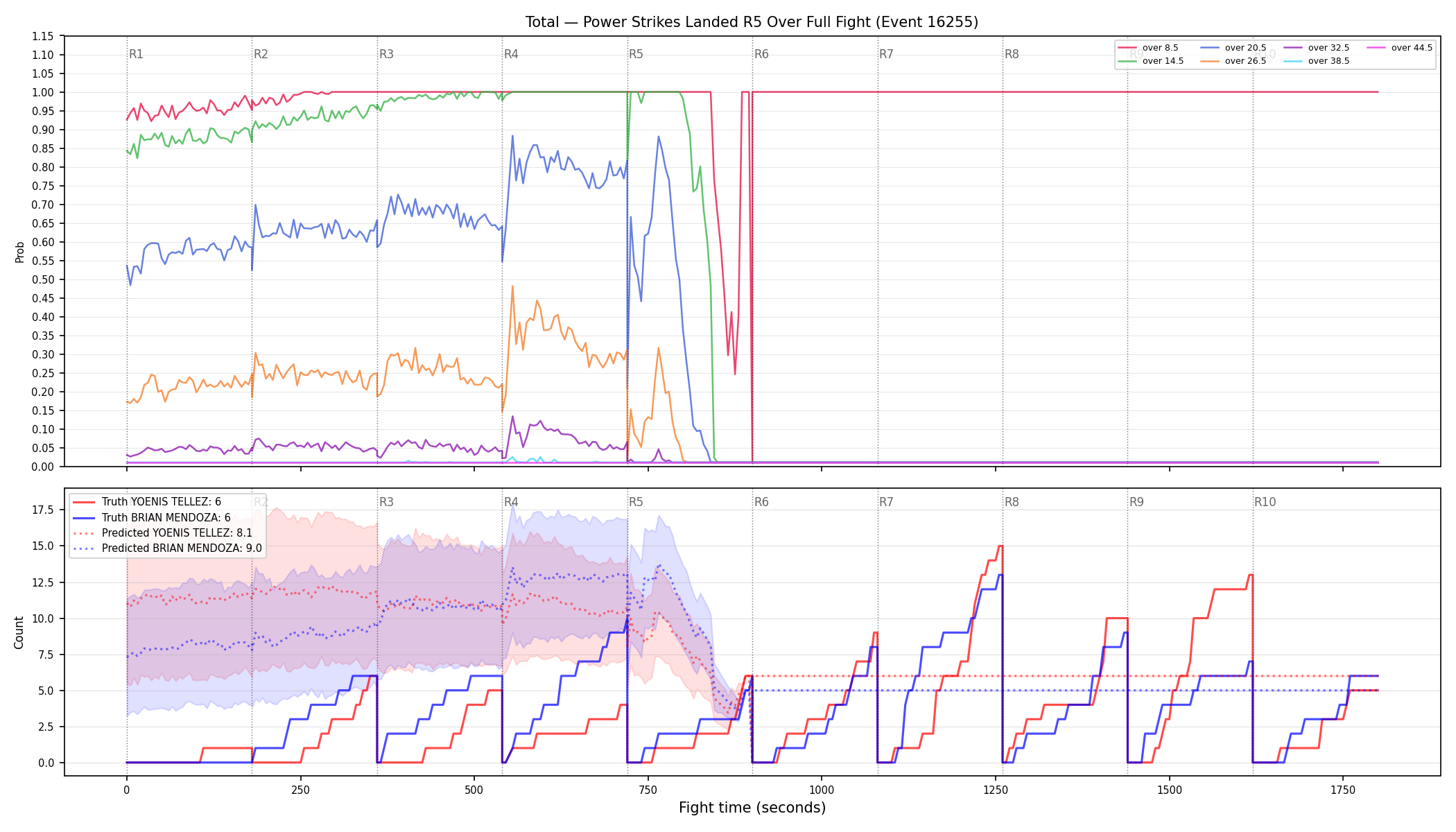Click the red line swatch beside 'over 8.5'
The width and height of the screenshot is (1456, 832).
(x=1127, y=48)
